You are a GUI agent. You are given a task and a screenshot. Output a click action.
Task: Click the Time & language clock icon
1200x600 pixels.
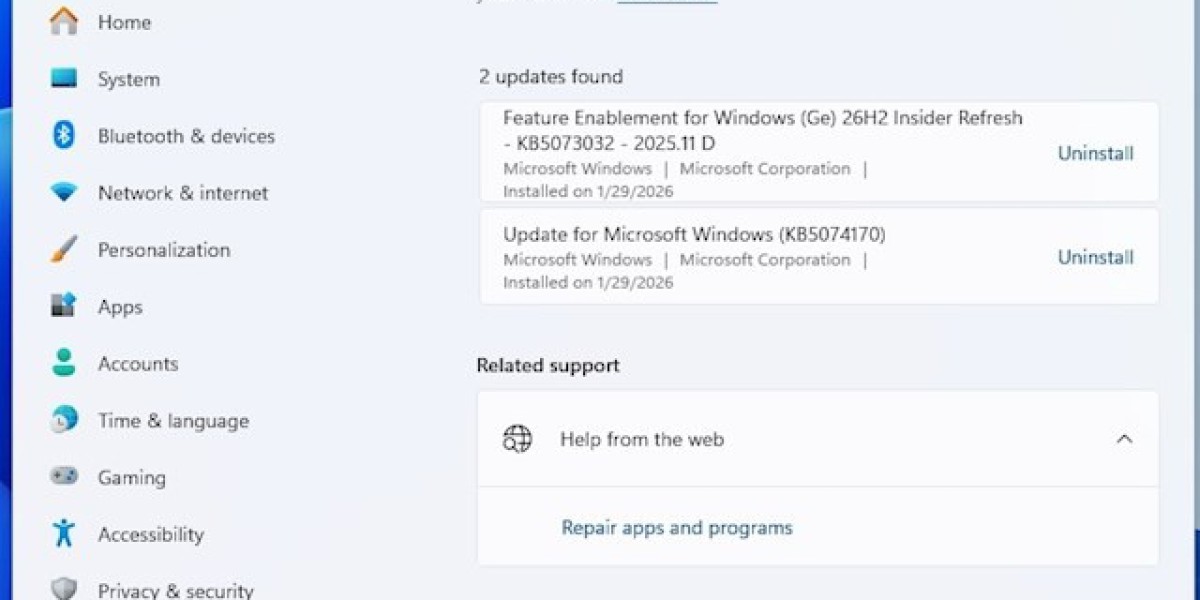(64, 420)
